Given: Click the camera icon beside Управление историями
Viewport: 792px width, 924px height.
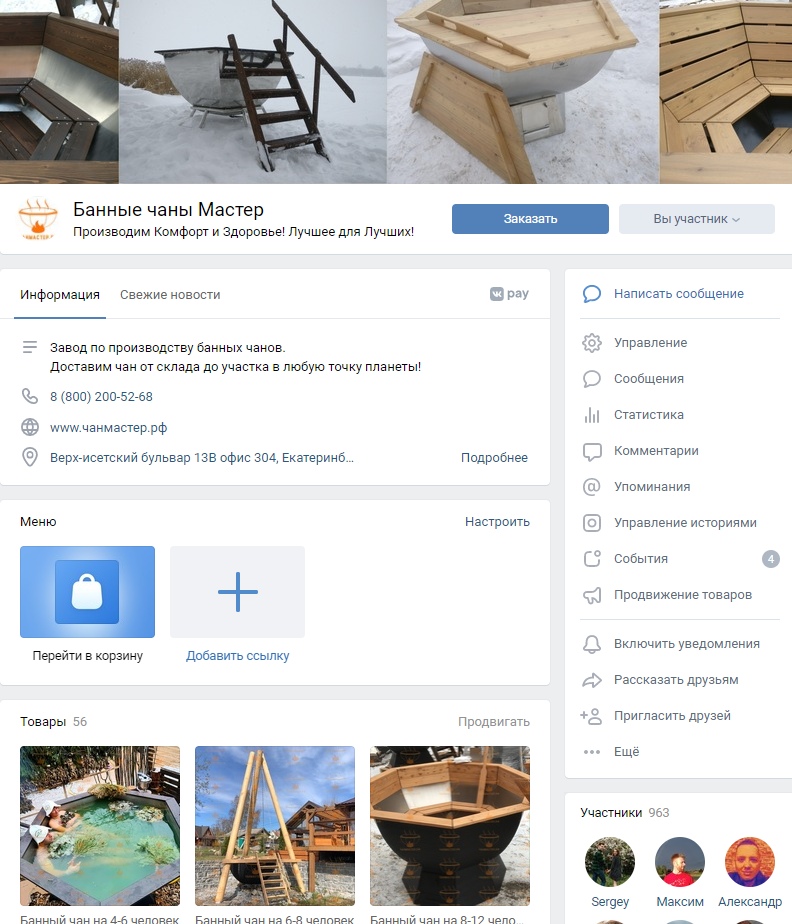Looking at the screenshot, I should click(x=592, y=523).
